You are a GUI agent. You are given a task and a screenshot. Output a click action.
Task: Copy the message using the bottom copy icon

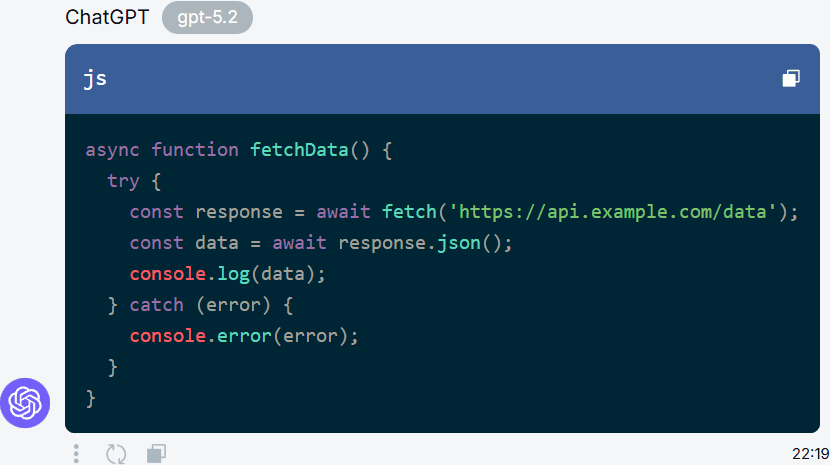coord(156,453)
